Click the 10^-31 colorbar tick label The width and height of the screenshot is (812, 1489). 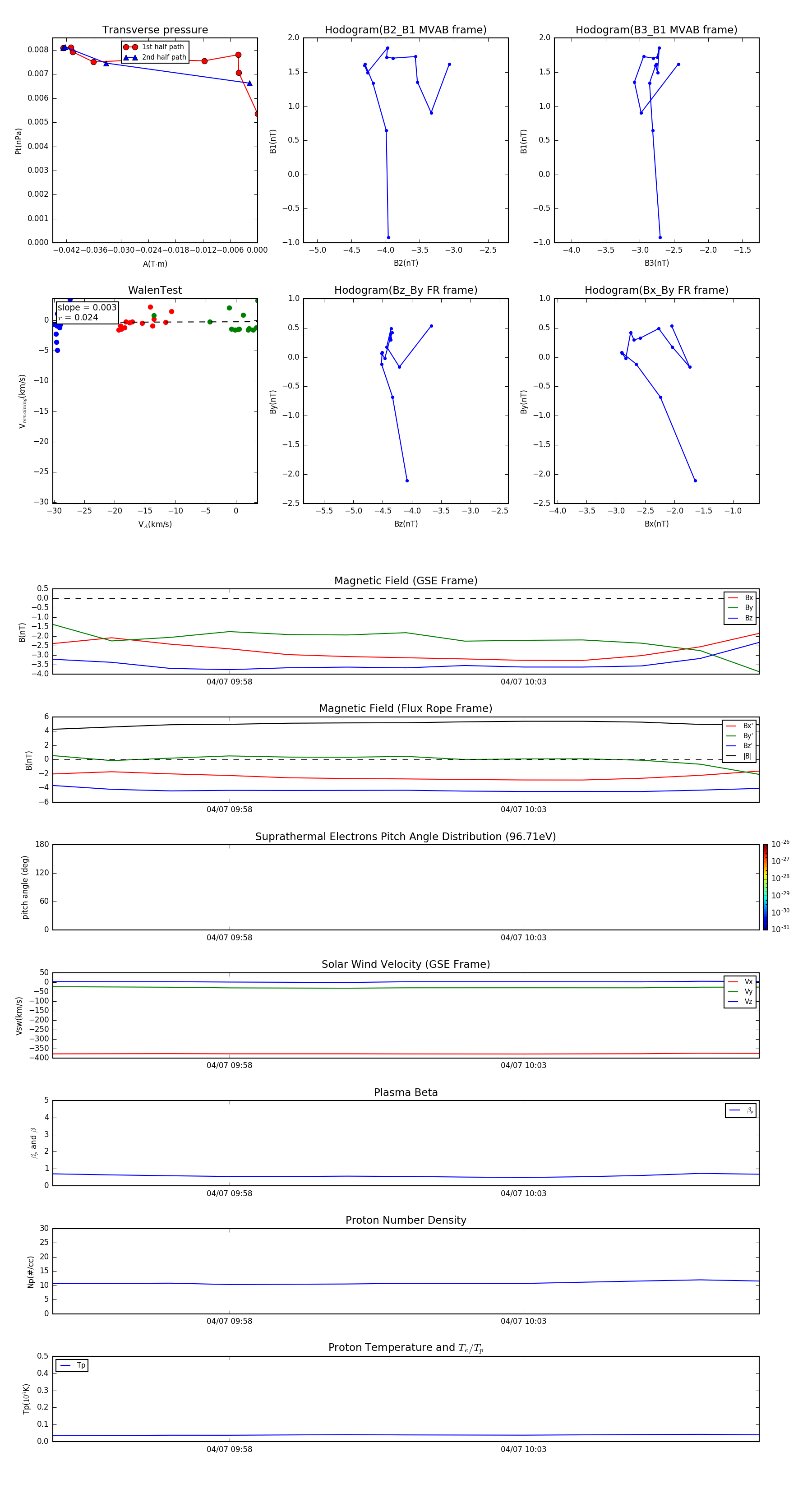780,929
